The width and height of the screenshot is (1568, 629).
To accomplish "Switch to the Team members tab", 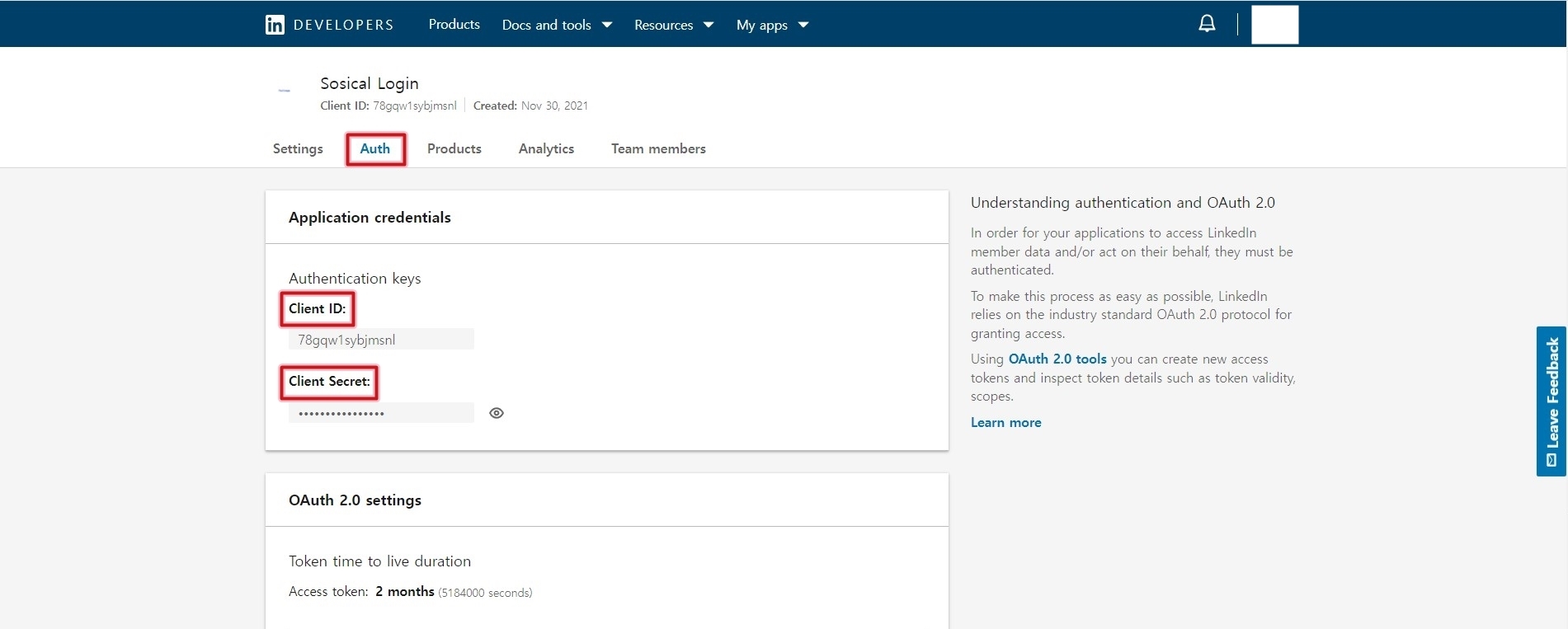I will [x=658, y=148].
